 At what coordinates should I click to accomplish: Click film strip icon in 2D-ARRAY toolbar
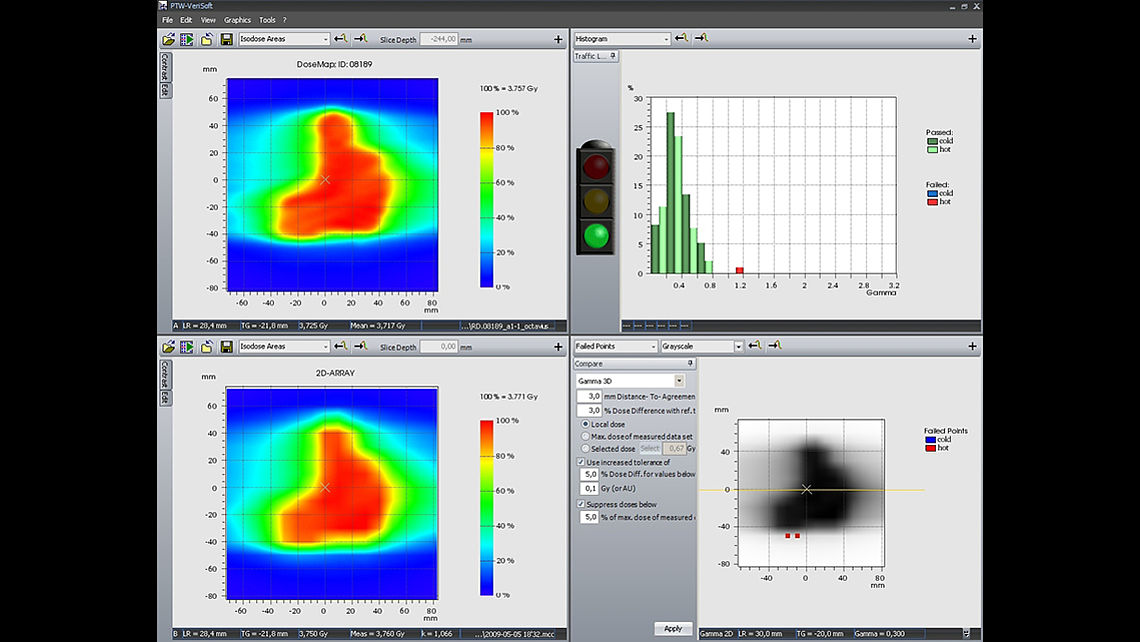click(x=187, y=347)
